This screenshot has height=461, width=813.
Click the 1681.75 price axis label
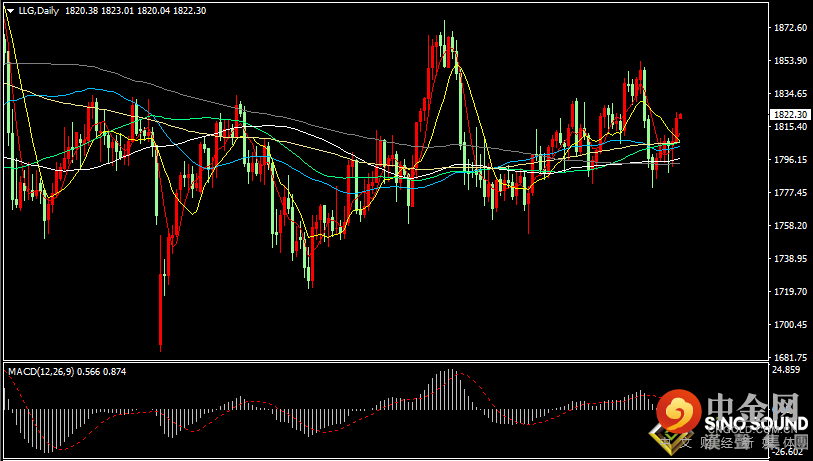tap(790, 357)
